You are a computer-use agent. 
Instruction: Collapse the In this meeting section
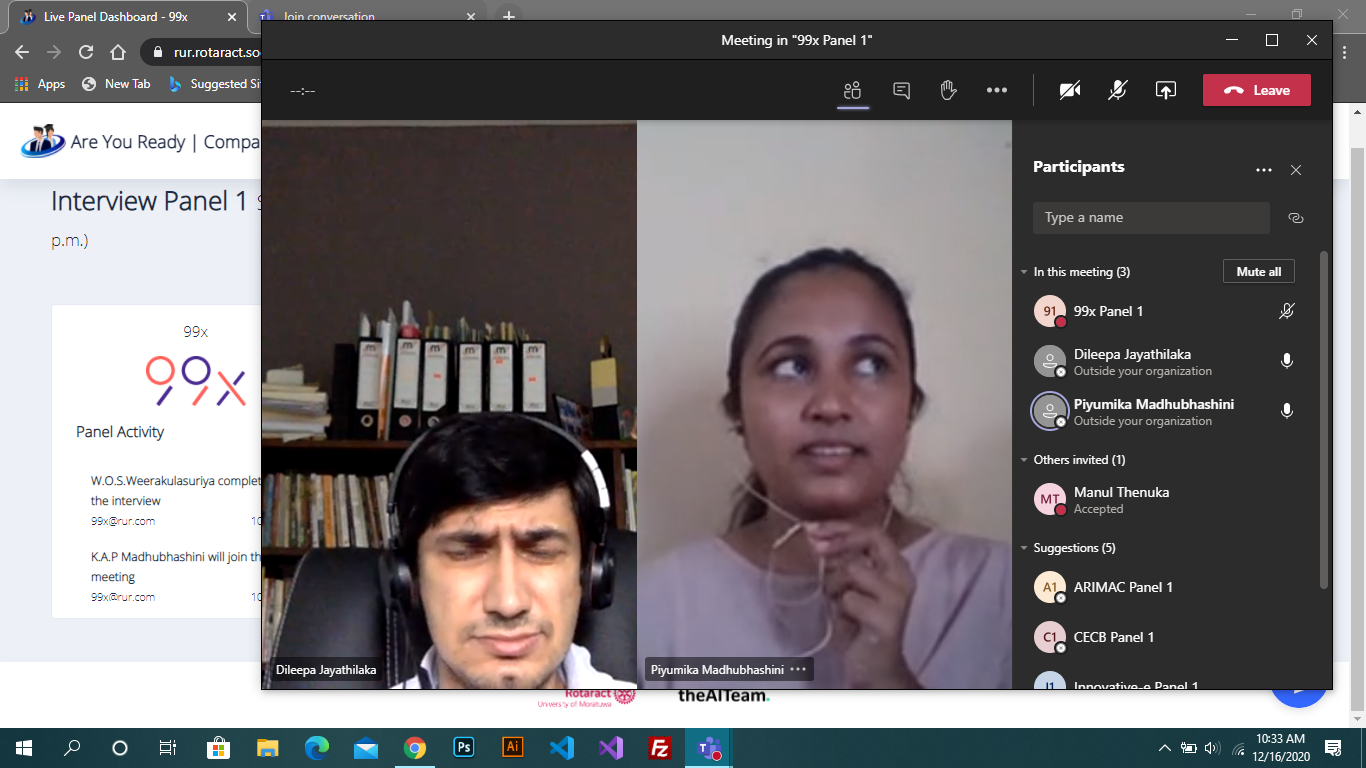pyautogui.click(x=1024, y=272)
